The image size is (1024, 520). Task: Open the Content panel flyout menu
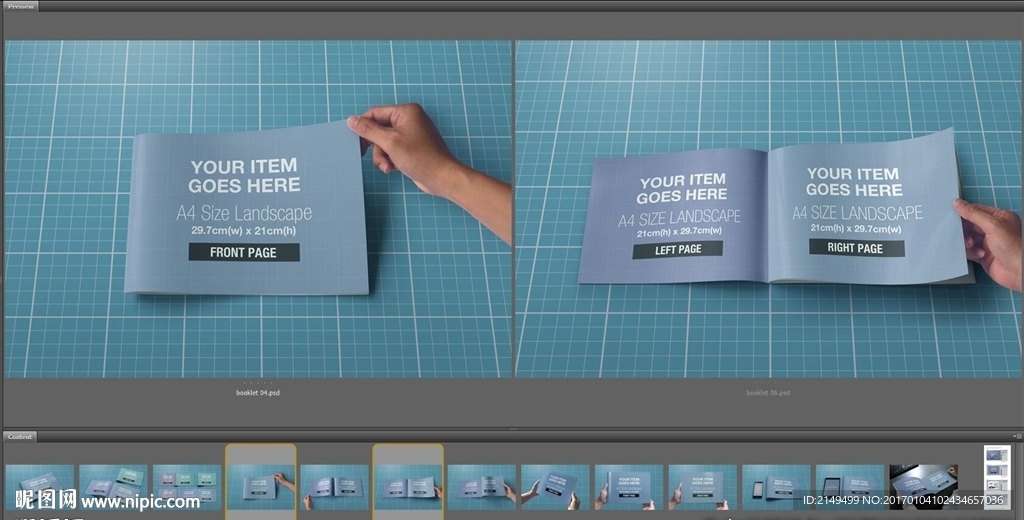(x=1017, y=436)
